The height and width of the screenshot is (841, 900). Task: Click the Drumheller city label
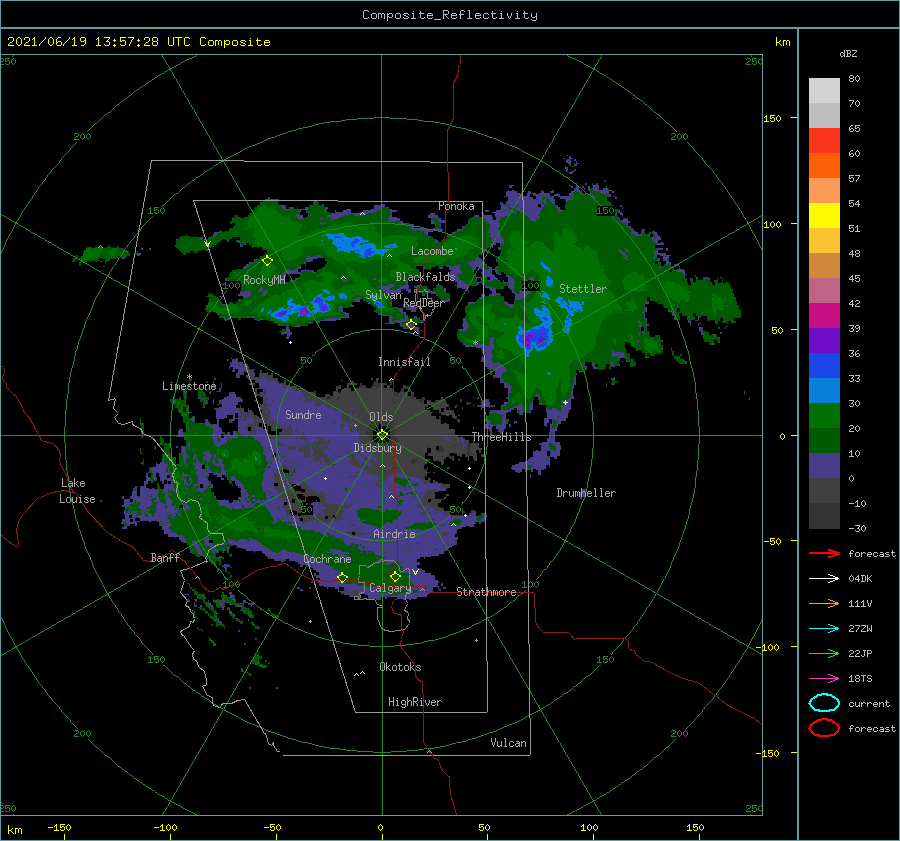[586, 493]
